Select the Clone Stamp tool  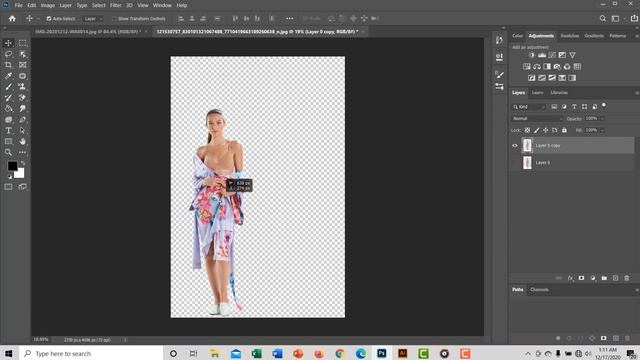pos(22,87)
